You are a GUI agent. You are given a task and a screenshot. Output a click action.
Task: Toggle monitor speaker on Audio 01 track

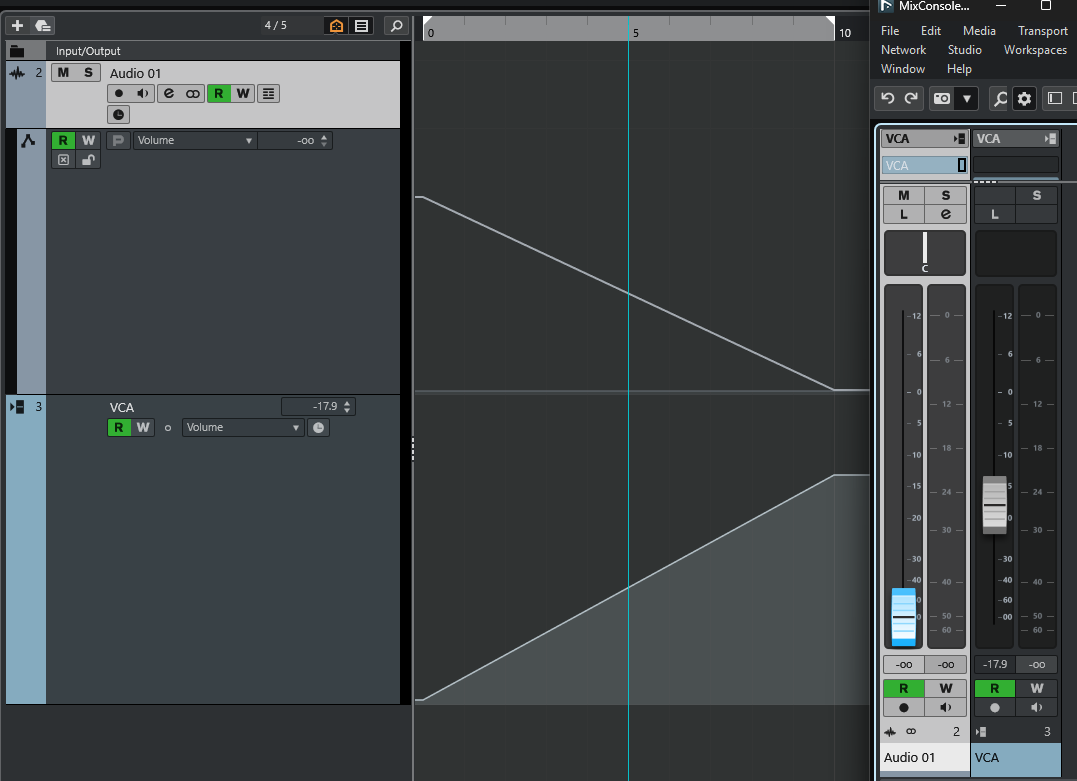point(143,93)
